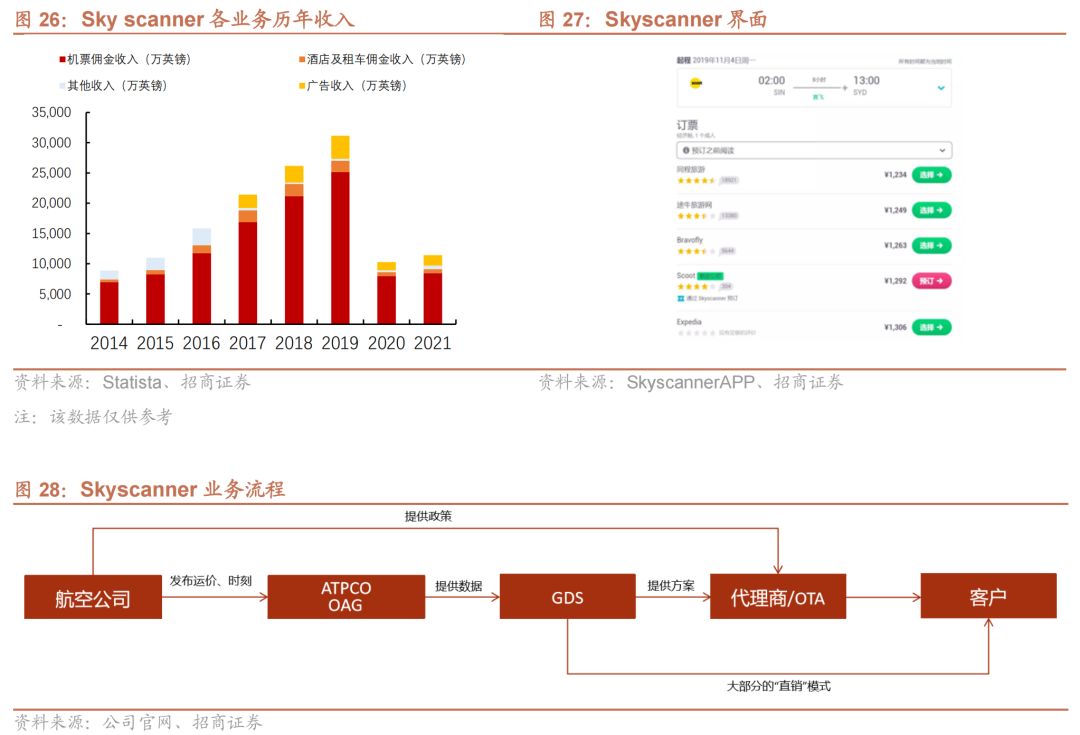This screenshot has width=1080, height=735.
Task: Click the review count bubble for 途牛旅游网
Action: [729, 216]
